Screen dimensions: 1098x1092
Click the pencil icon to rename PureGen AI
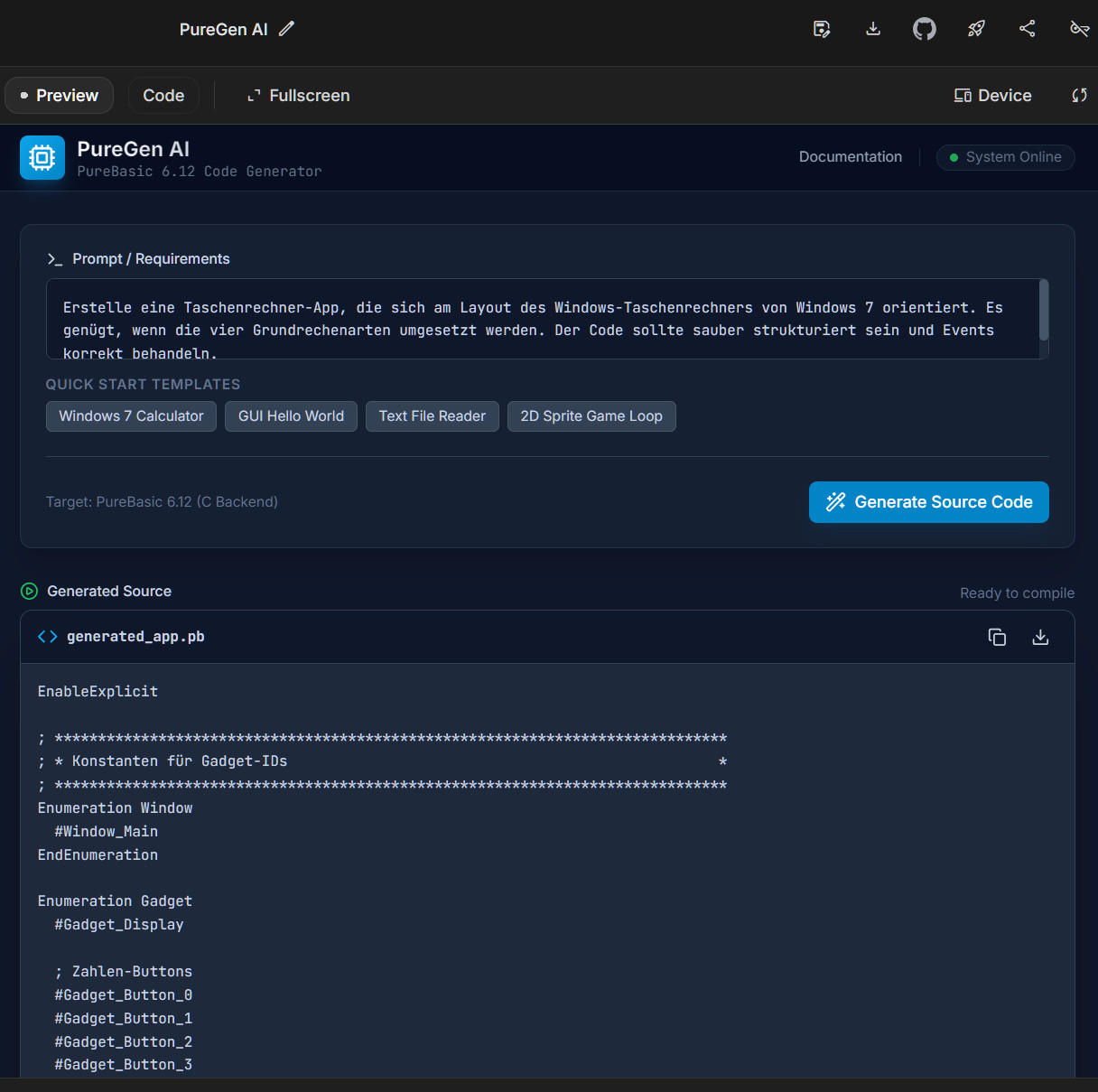tap(286, 29)
